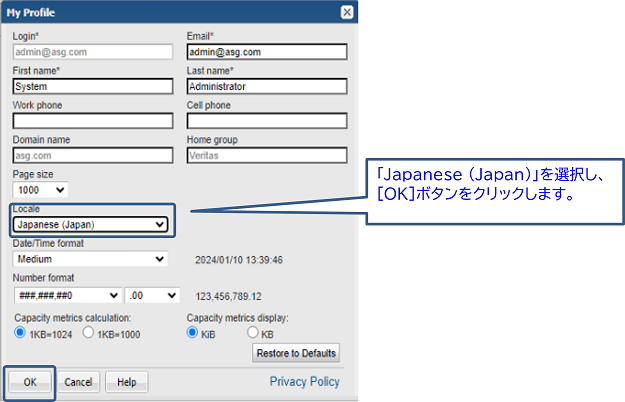Open the Privacy Policy link
This screenshot has width=625, height=402.
pos(304,382)
